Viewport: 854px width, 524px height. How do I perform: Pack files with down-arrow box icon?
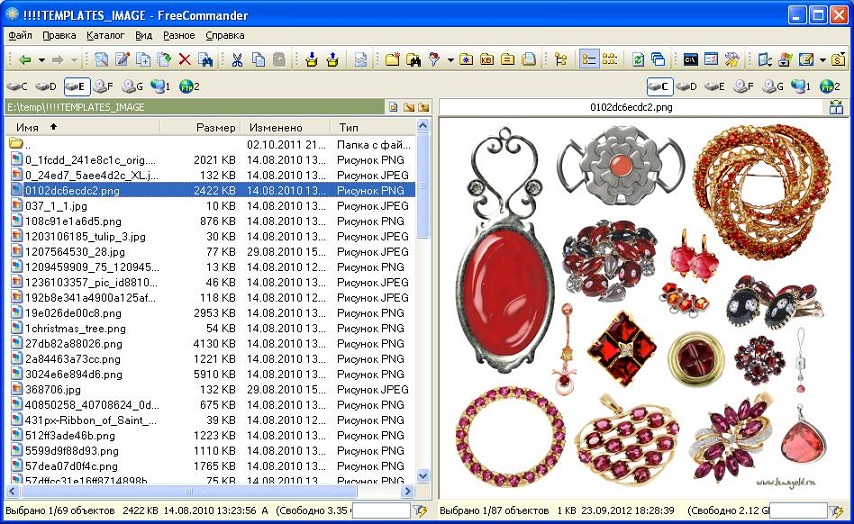pyautogui.click(x=312, y=59)
